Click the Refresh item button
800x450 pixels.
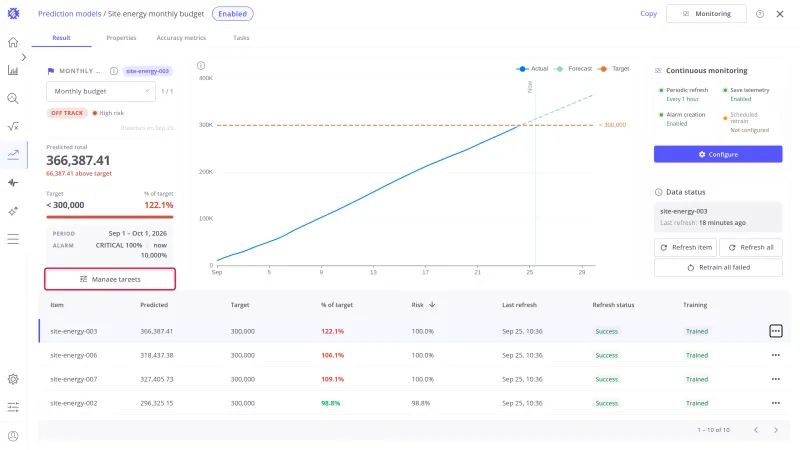click(685, 247)
